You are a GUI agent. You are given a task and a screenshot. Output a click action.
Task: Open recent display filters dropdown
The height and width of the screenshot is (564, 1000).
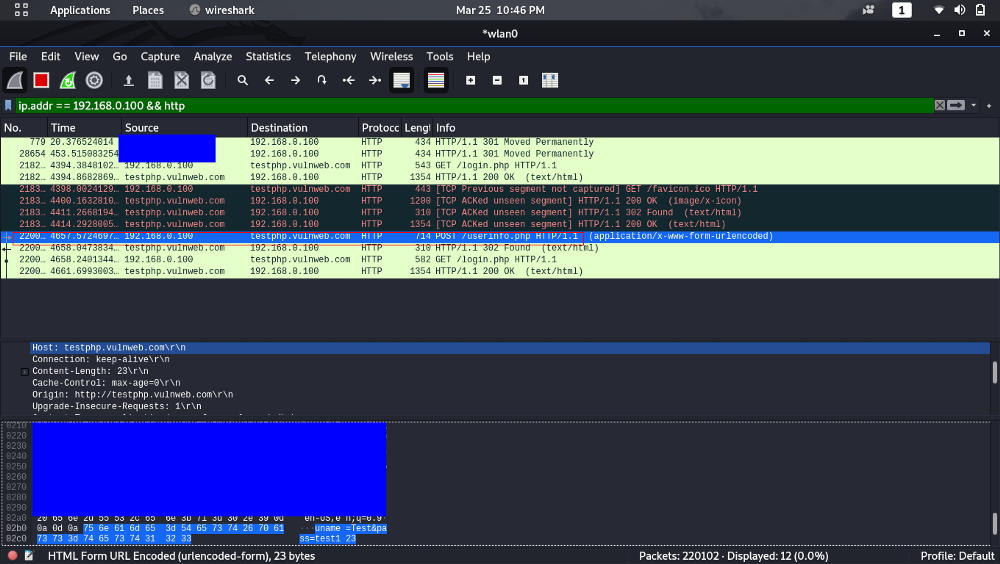(x=973, y=105)
